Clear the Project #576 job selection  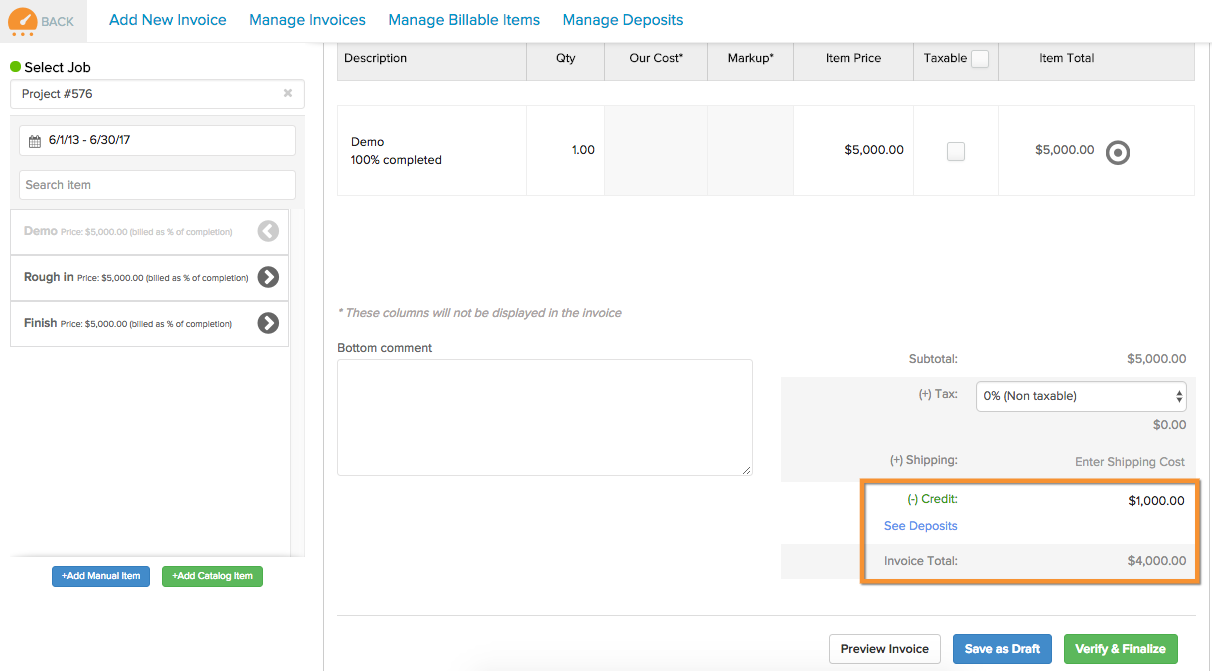(288, 93)
